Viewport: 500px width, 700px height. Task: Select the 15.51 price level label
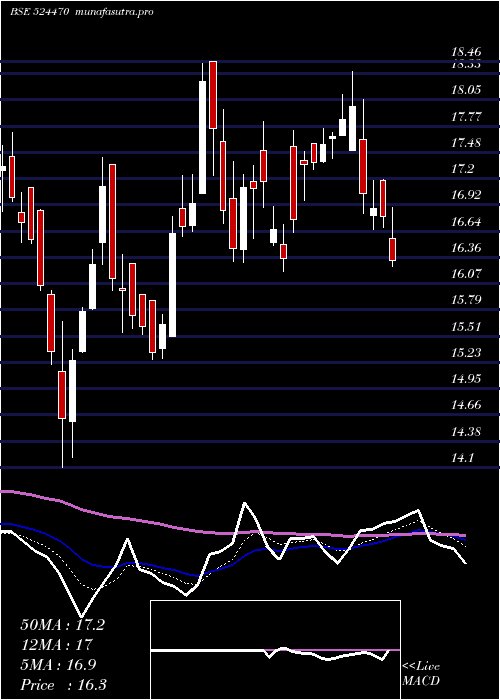467,326
